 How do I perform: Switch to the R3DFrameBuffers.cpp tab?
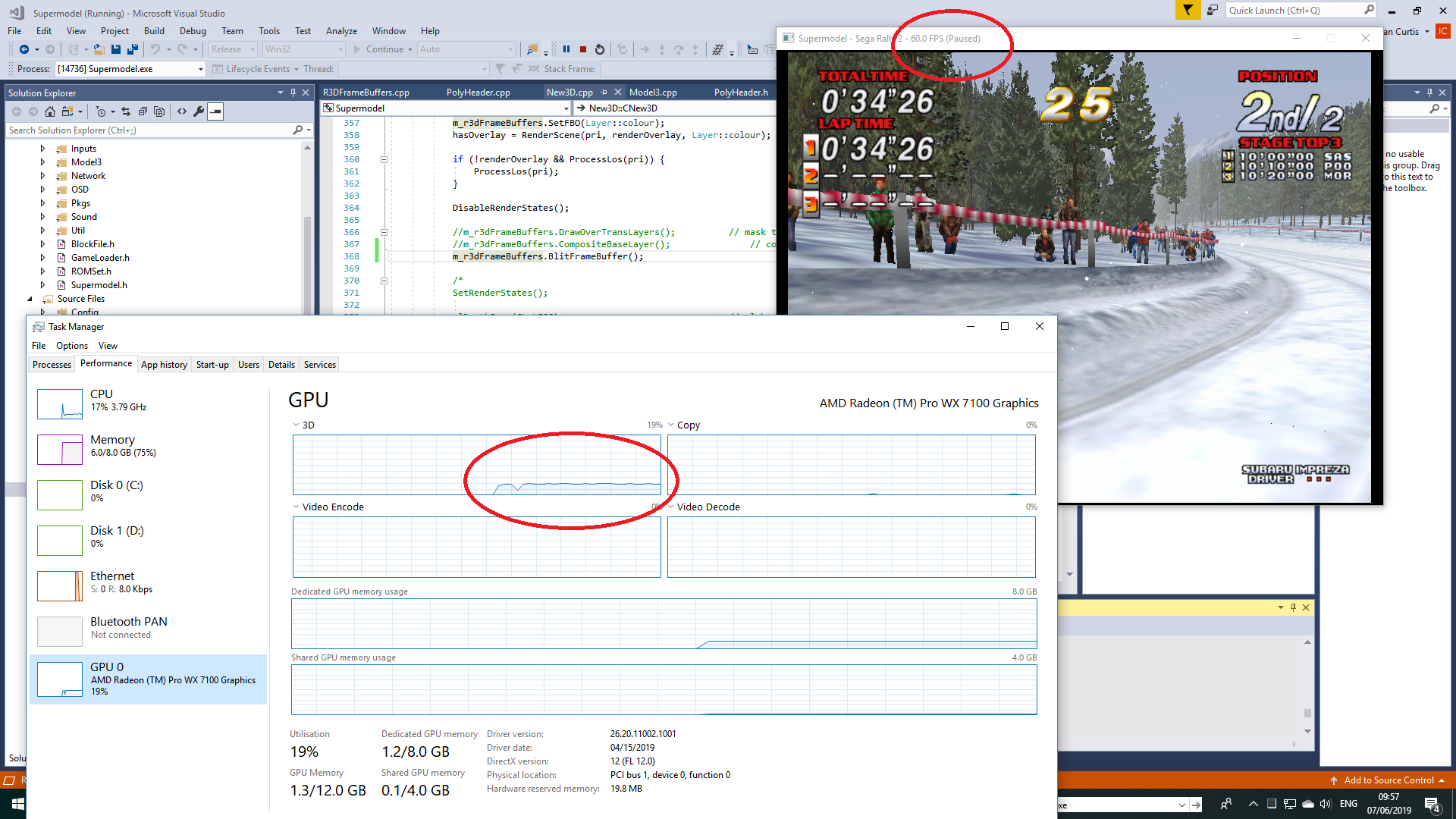click(x=366, y=93)
